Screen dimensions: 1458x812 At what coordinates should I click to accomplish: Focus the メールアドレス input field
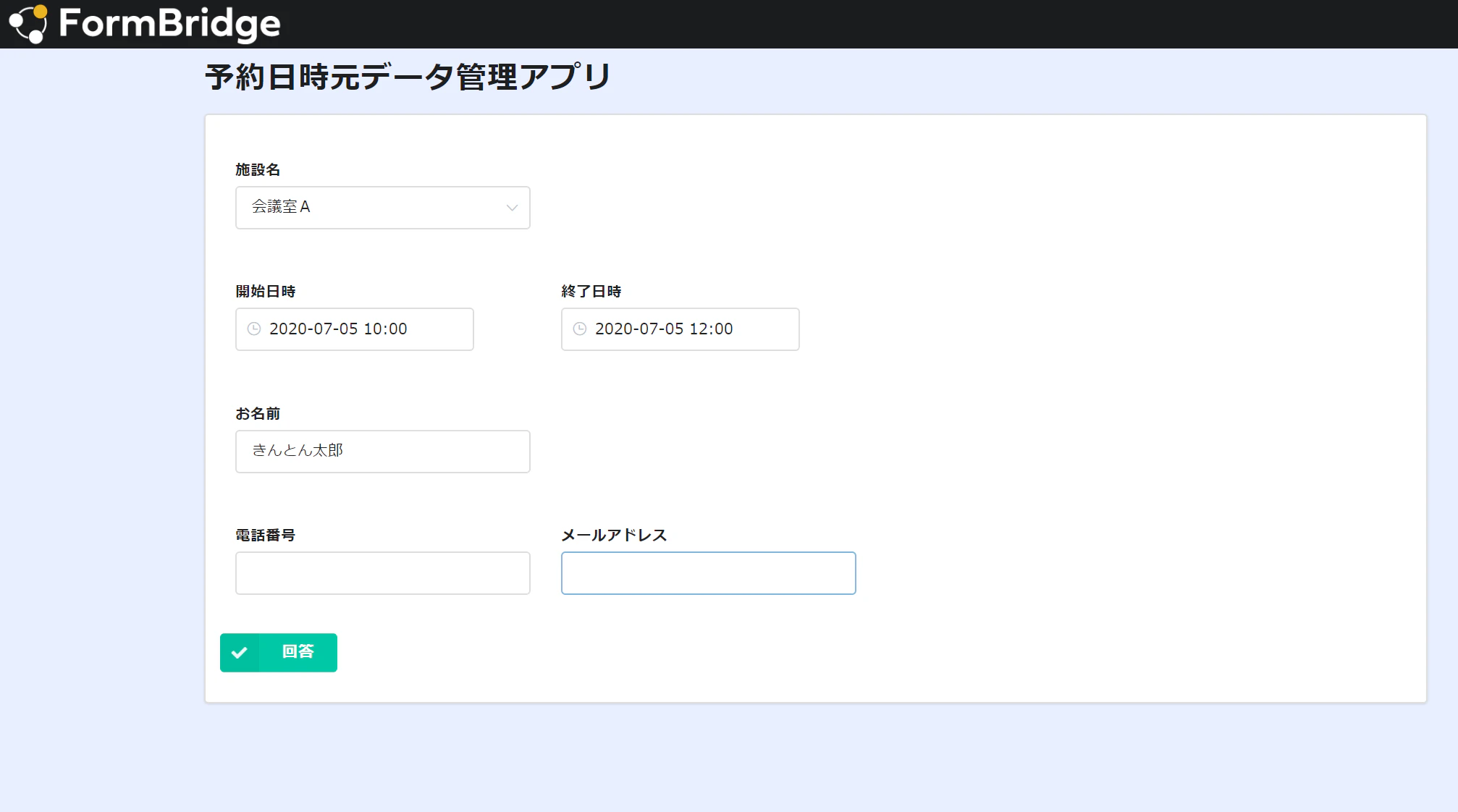[x=708, y=573]
